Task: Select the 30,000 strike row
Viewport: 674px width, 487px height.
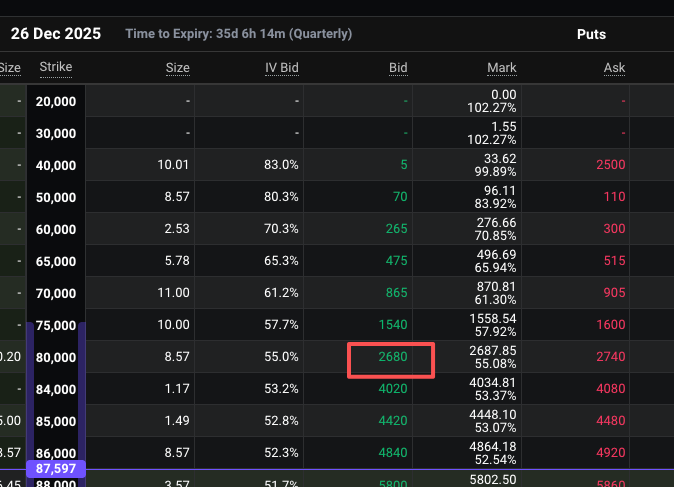Action: 56,133
